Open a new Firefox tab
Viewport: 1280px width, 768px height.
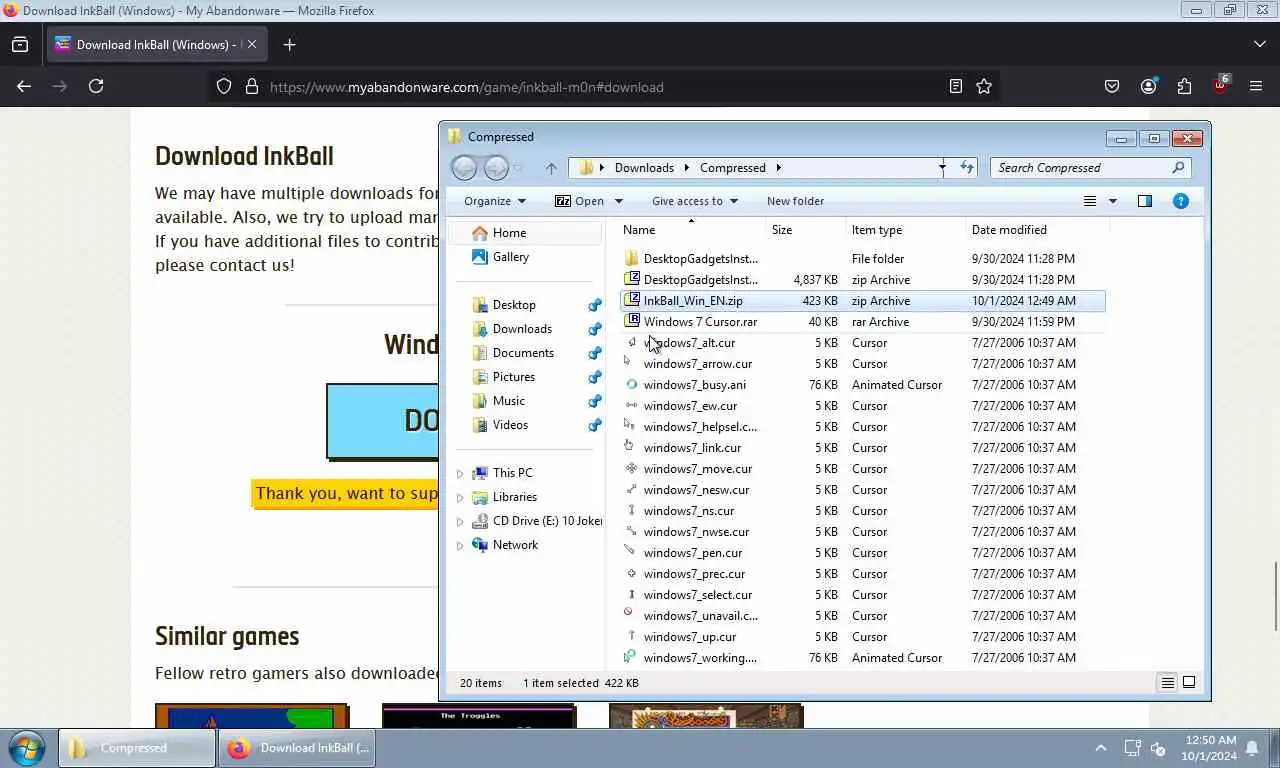289,45
